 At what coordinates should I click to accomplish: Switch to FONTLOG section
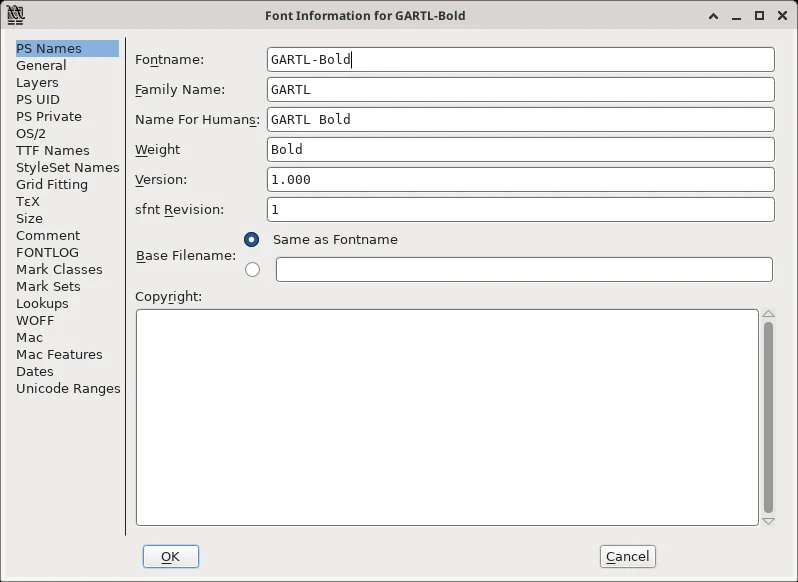47,253
